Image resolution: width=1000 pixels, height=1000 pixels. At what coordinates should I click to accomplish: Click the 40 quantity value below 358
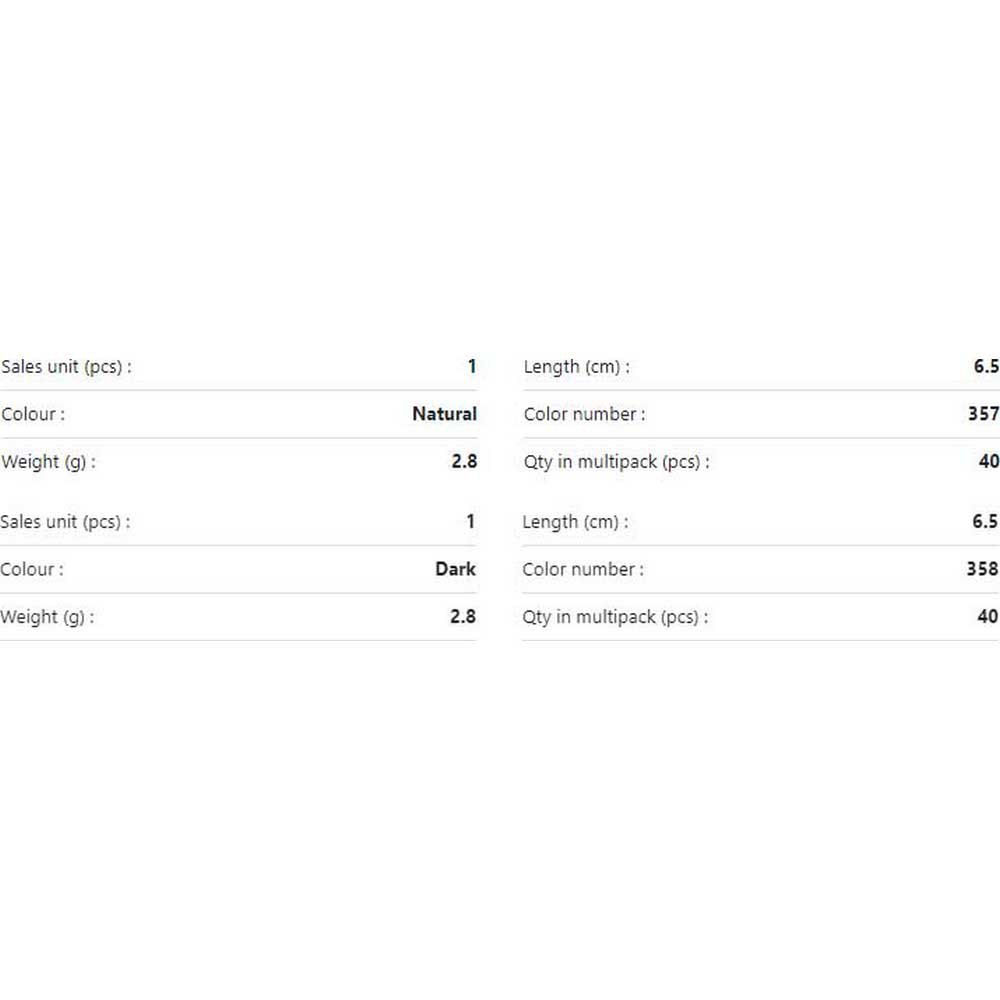pyautogui.click(x=988, y=616)
